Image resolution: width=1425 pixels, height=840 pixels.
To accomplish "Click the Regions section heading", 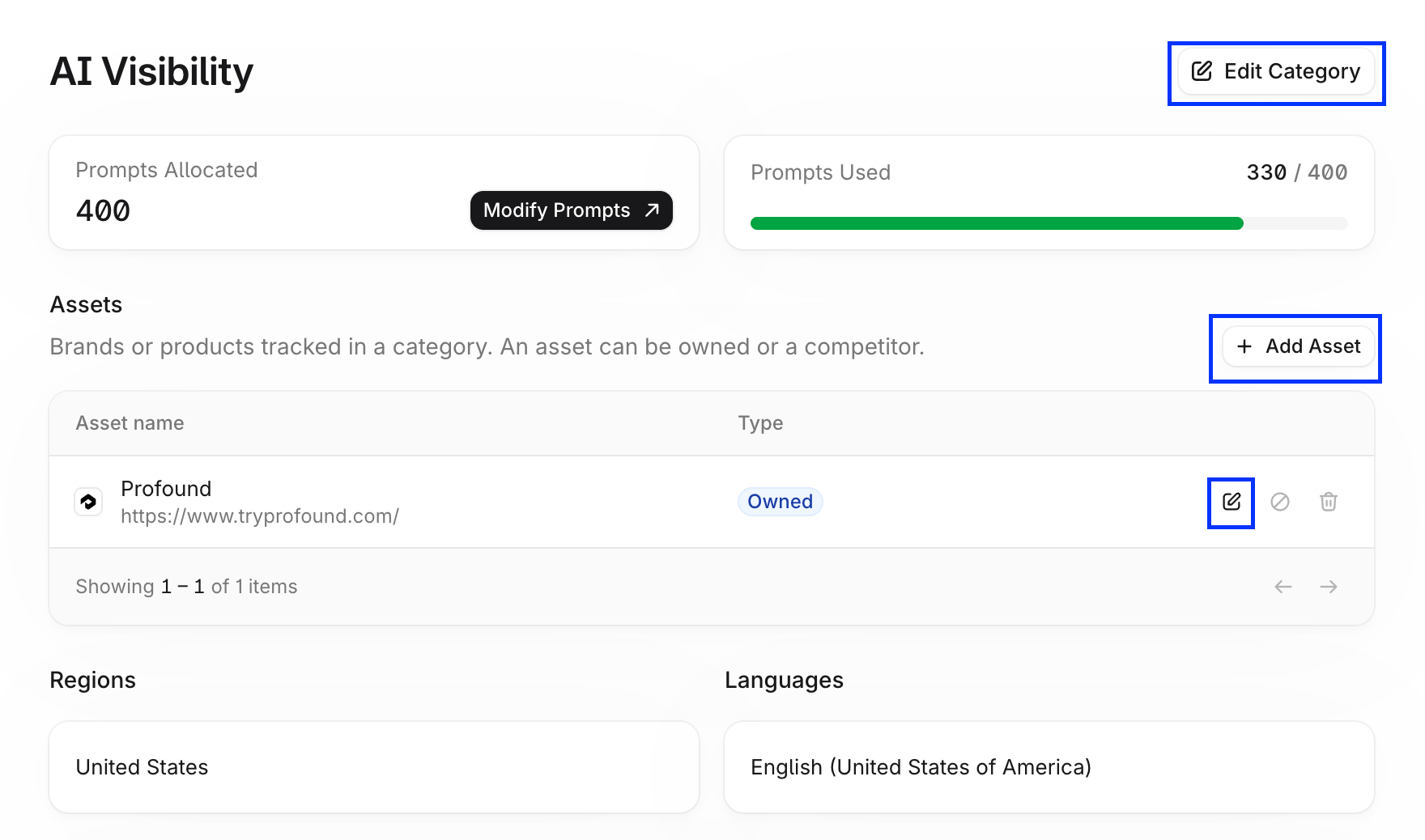I will tap(93, 681).
